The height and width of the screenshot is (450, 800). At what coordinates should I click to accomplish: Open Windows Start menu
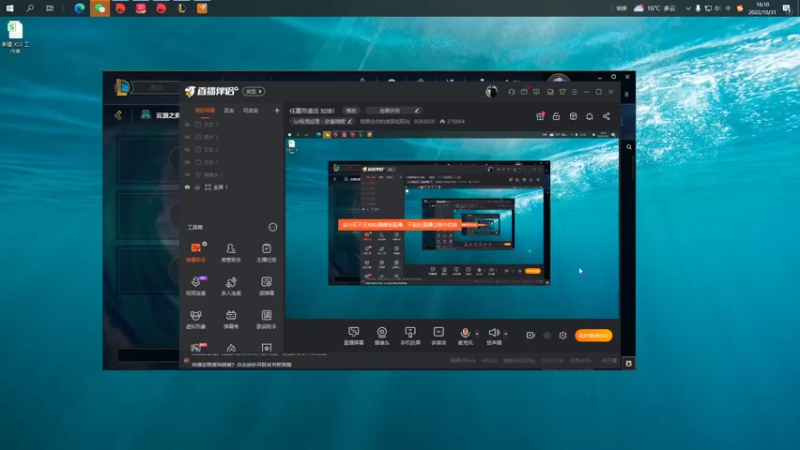pyautogui.click(x=10, y=8)
